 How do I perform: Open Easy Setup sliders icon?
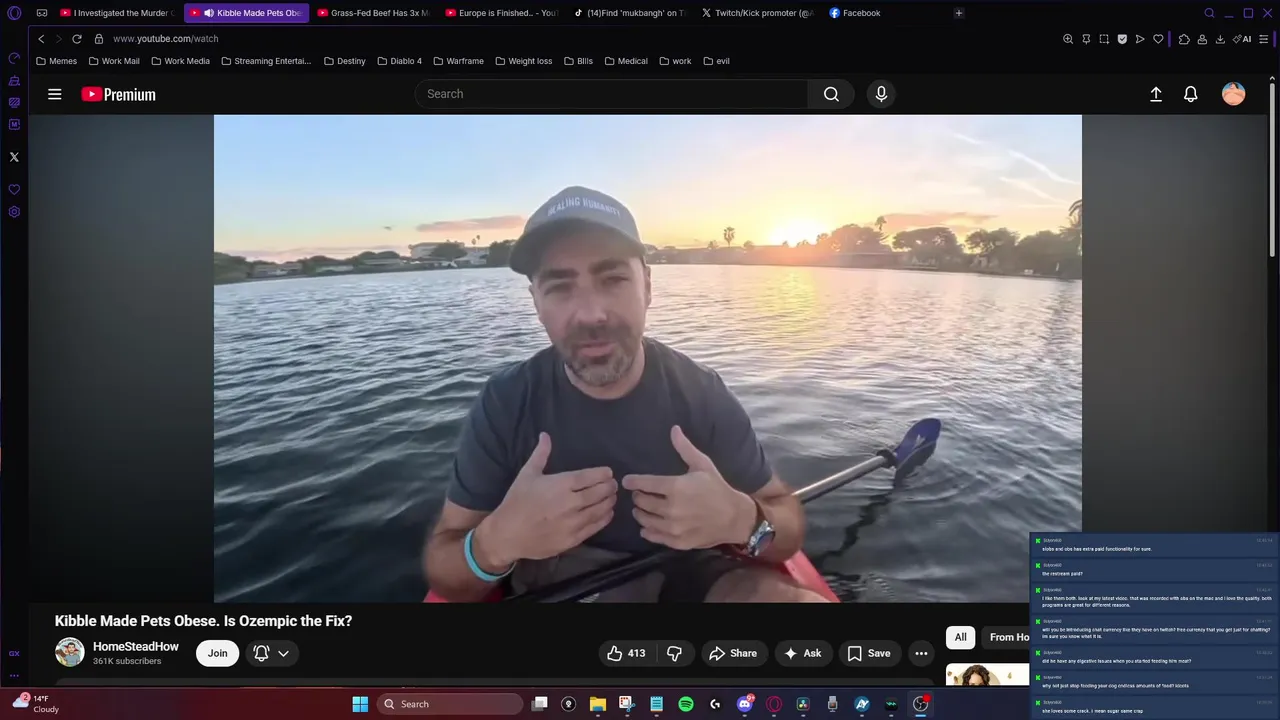[1265, 39]
